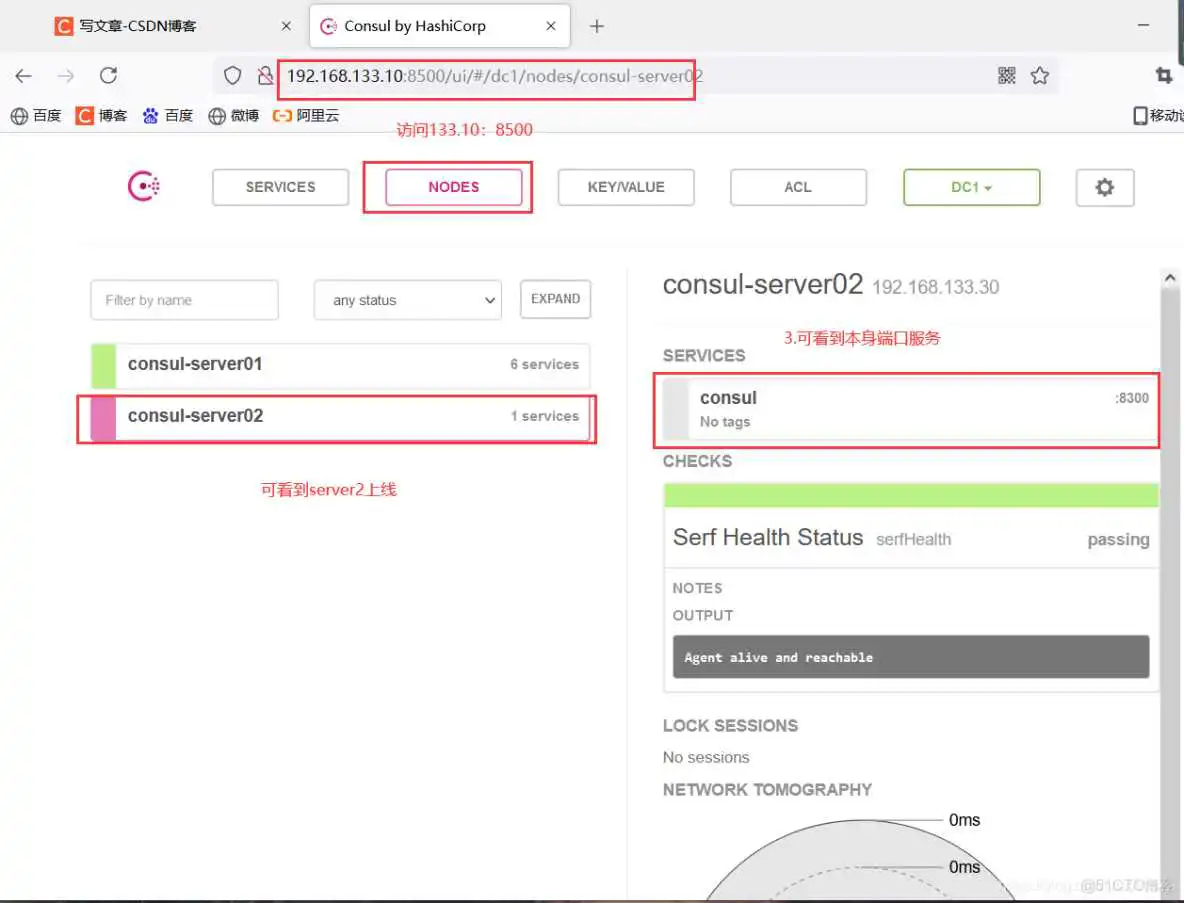Open the DC1 datacenter dropdown
This screenshot has height=903, width=1184.
(x=970, y=186)
